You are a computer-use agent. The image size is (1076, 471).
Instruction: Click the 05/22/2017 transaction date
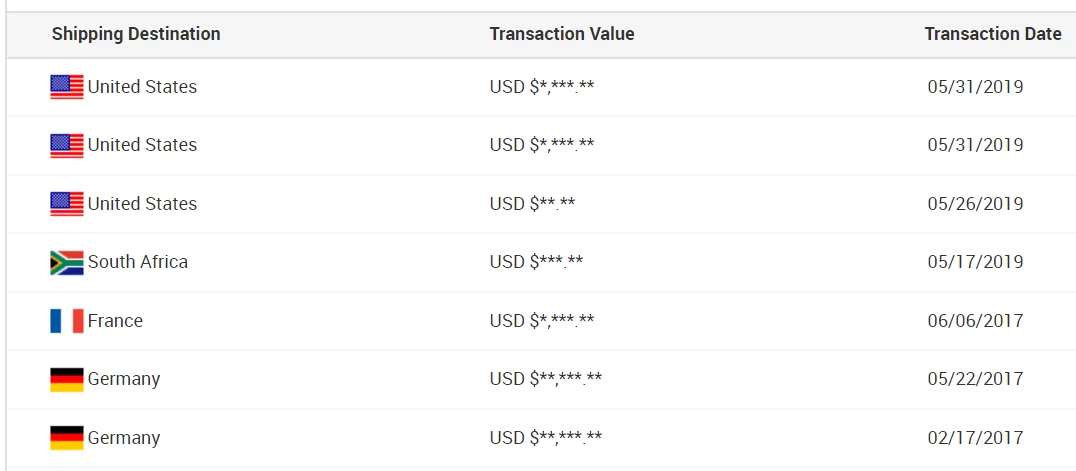pyautogui.click(x=975, y=379)
